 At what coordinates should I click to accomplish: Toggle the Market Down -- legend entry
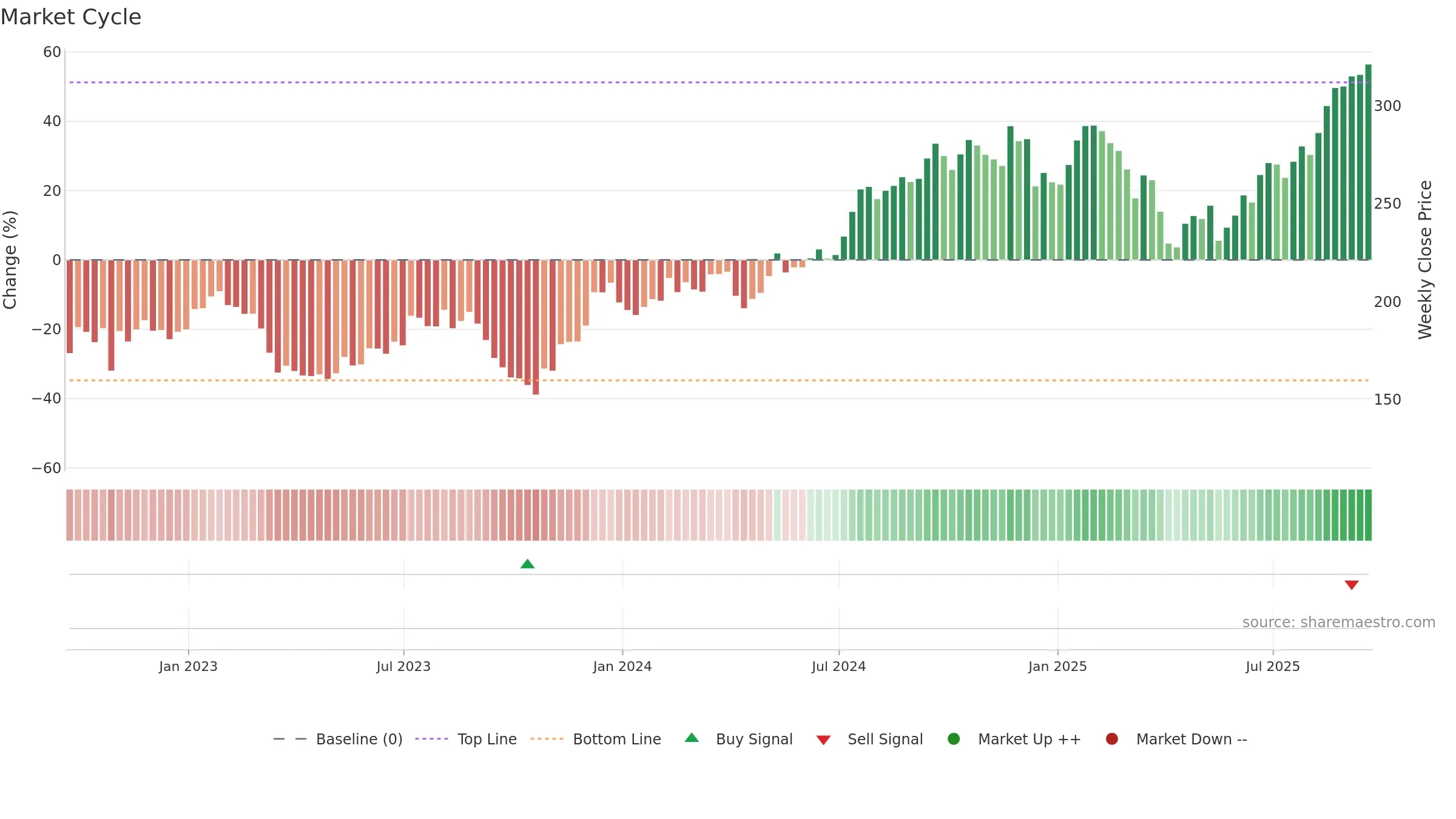pyautogui.click(x=1176, y=739)
